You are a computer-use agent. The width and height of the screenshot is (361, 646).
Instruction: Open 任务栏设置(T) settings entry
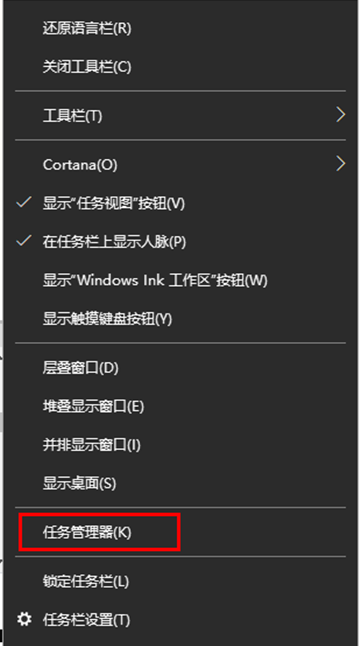(180, 620)
